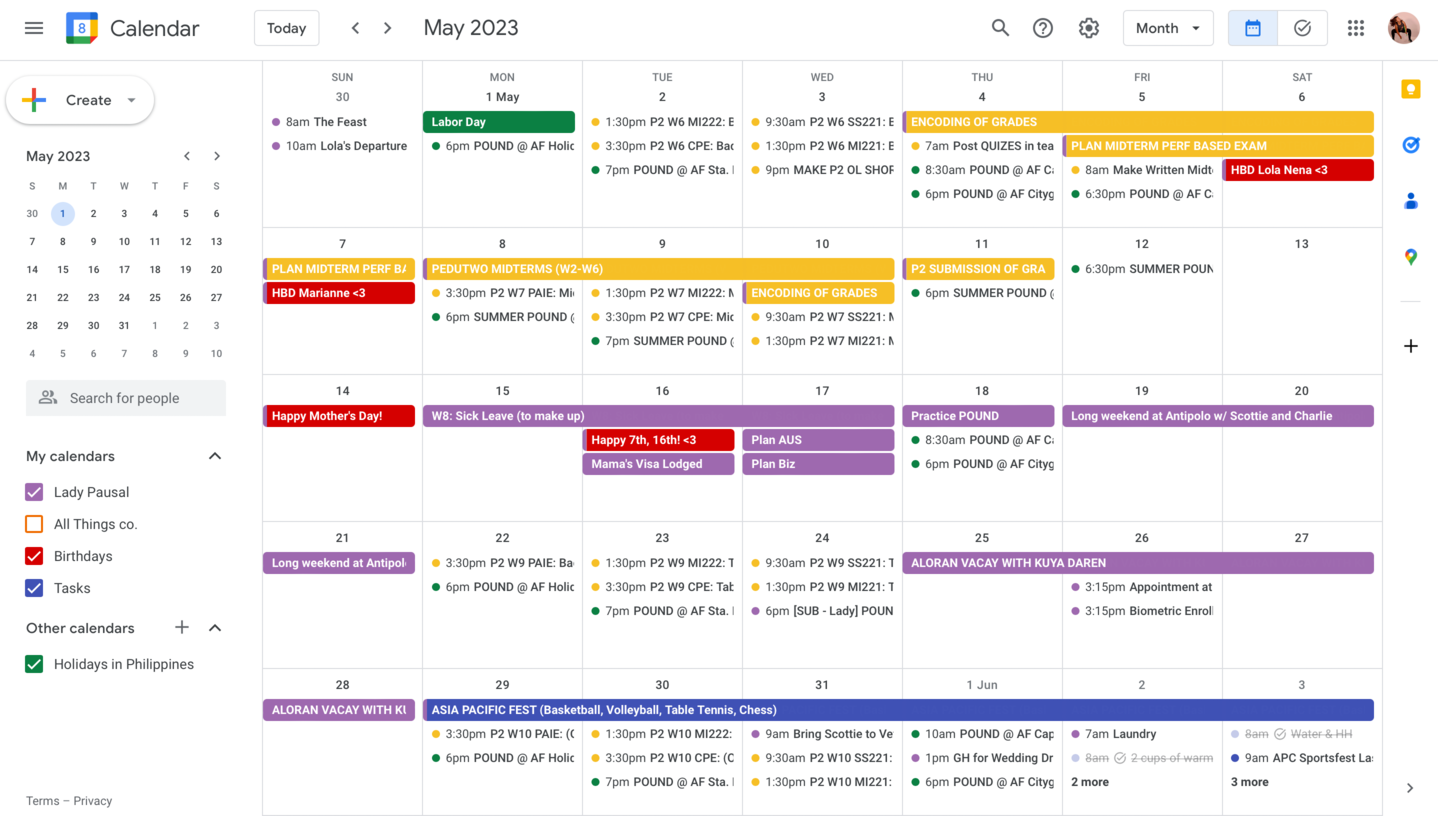Image resolution: width=1438 pixels, height=816 pixels.
Task: Select May 16 in the mini calendar
Action: [x=93, y=269]
